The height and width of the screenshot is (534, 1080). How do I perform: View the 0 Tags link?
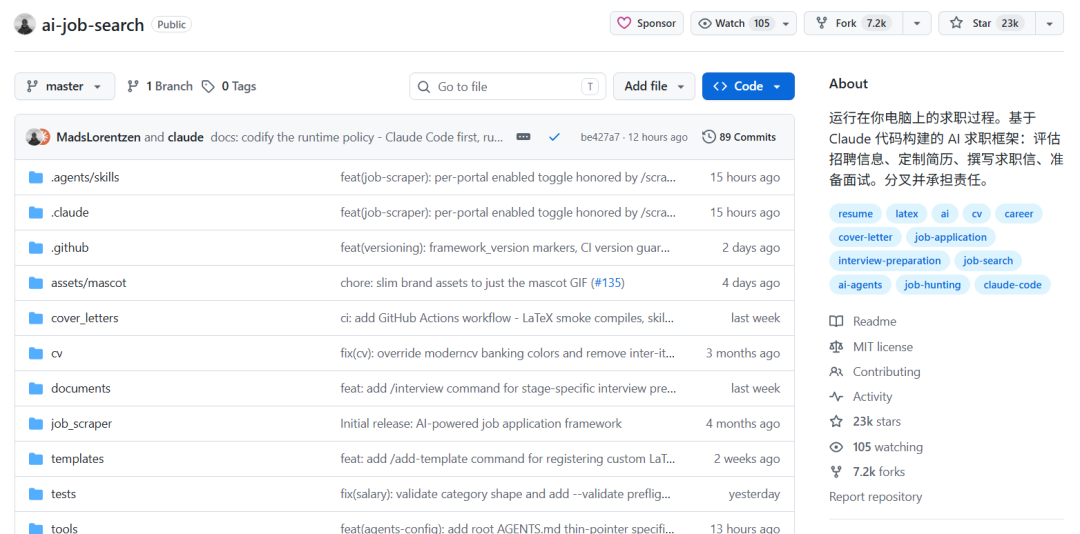point(229,86)
